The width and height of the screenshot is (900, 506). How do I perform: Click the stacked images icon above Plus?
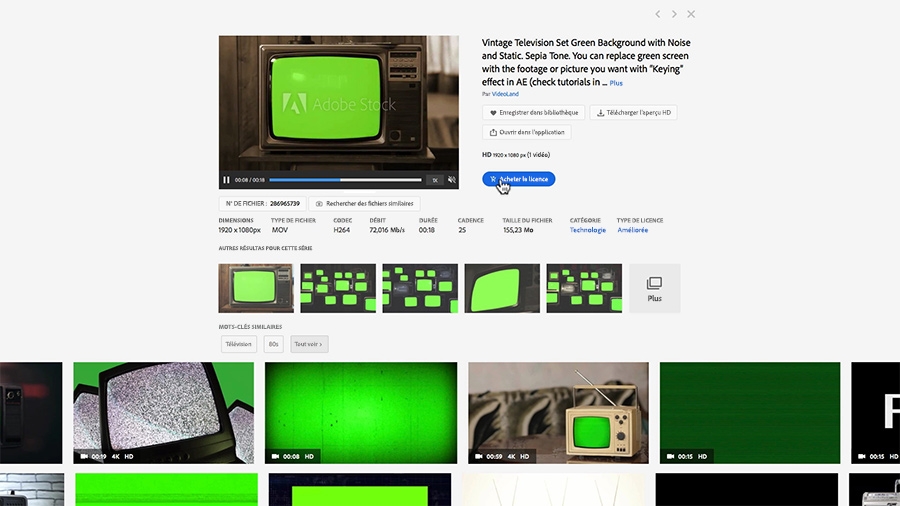pyautogui.click(x=654, y=283)
